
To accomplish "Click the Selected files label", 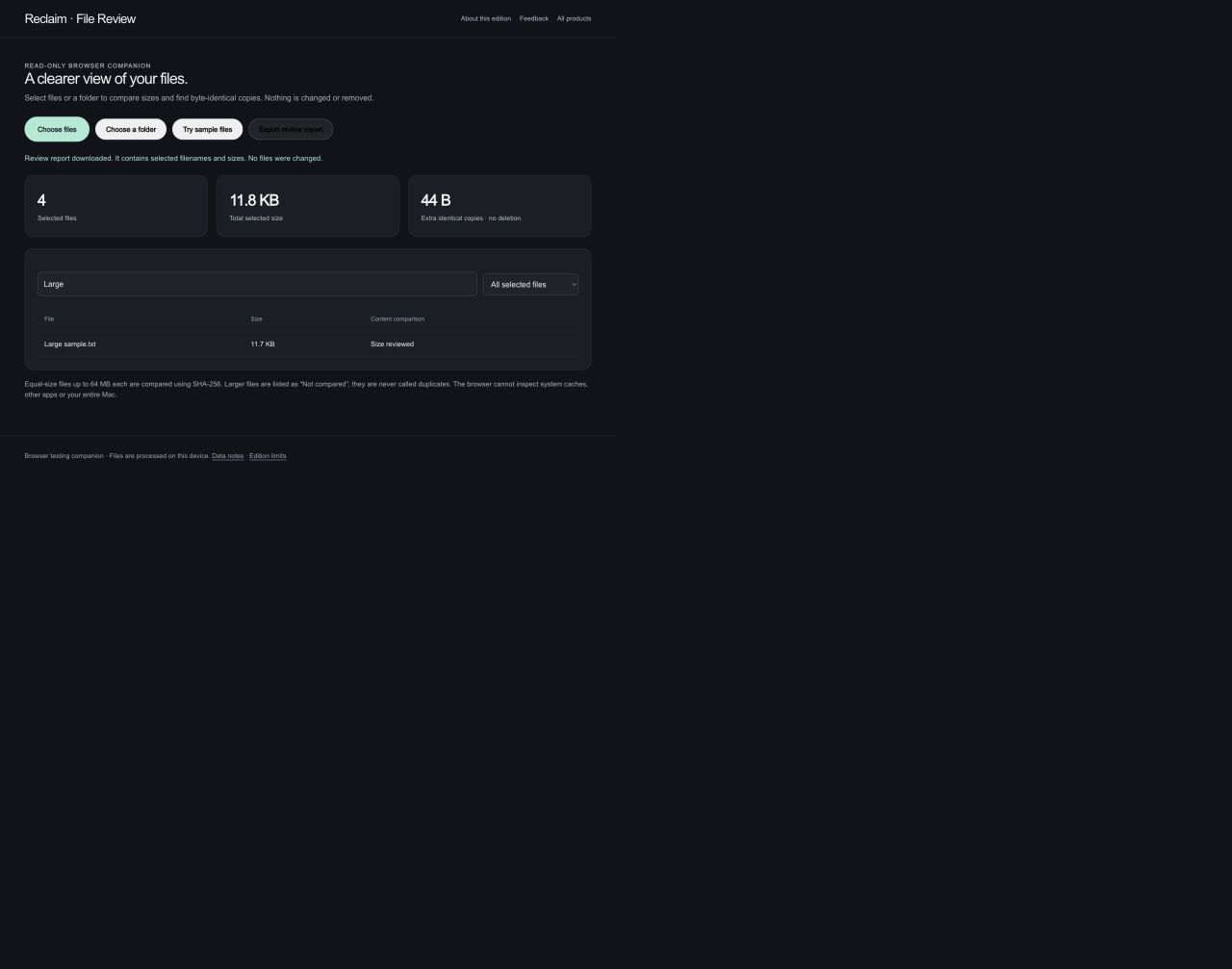I will coord(57,218).
